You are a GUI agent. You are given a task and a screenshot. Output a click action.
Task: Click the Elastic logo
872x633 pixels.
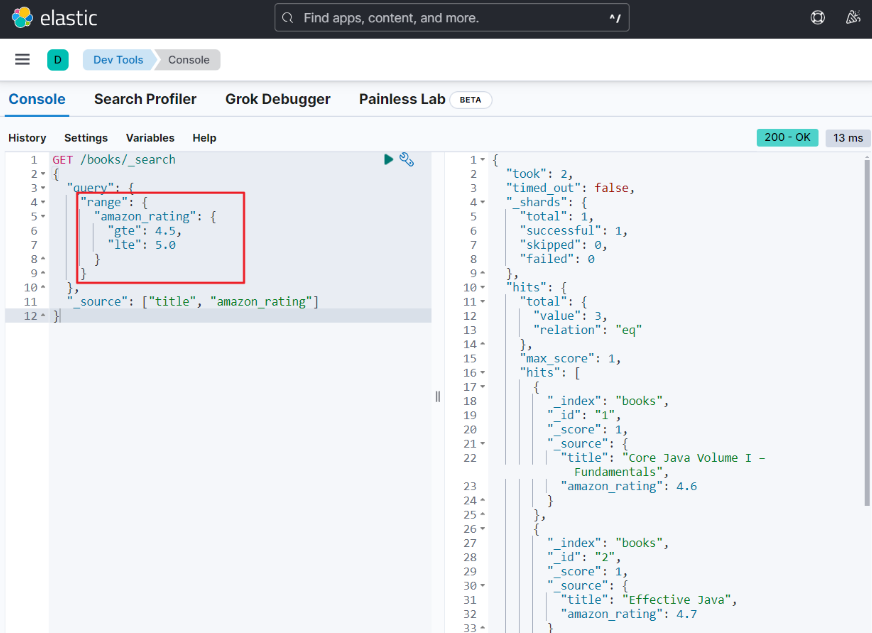coord(54,18)
